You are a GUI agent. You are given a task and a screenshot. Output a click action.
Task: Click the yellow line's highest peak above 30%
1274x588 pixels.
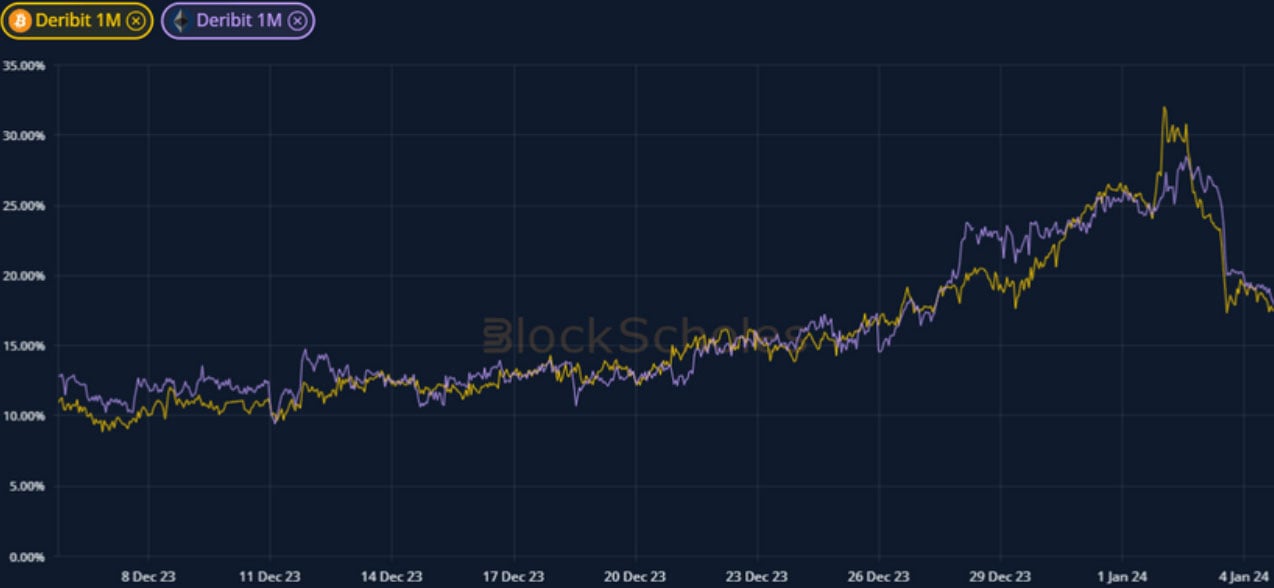[x=1164, y=108]
